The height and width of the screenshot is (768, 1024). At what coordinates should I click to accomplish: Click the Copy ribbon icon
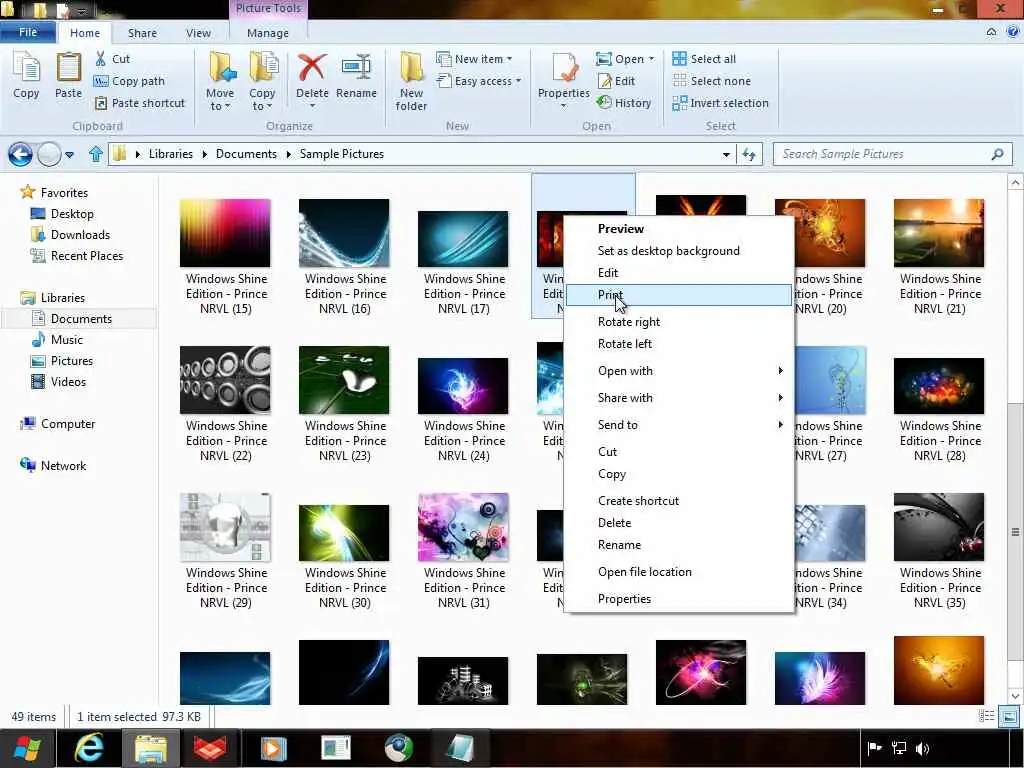tap(26, 69)
